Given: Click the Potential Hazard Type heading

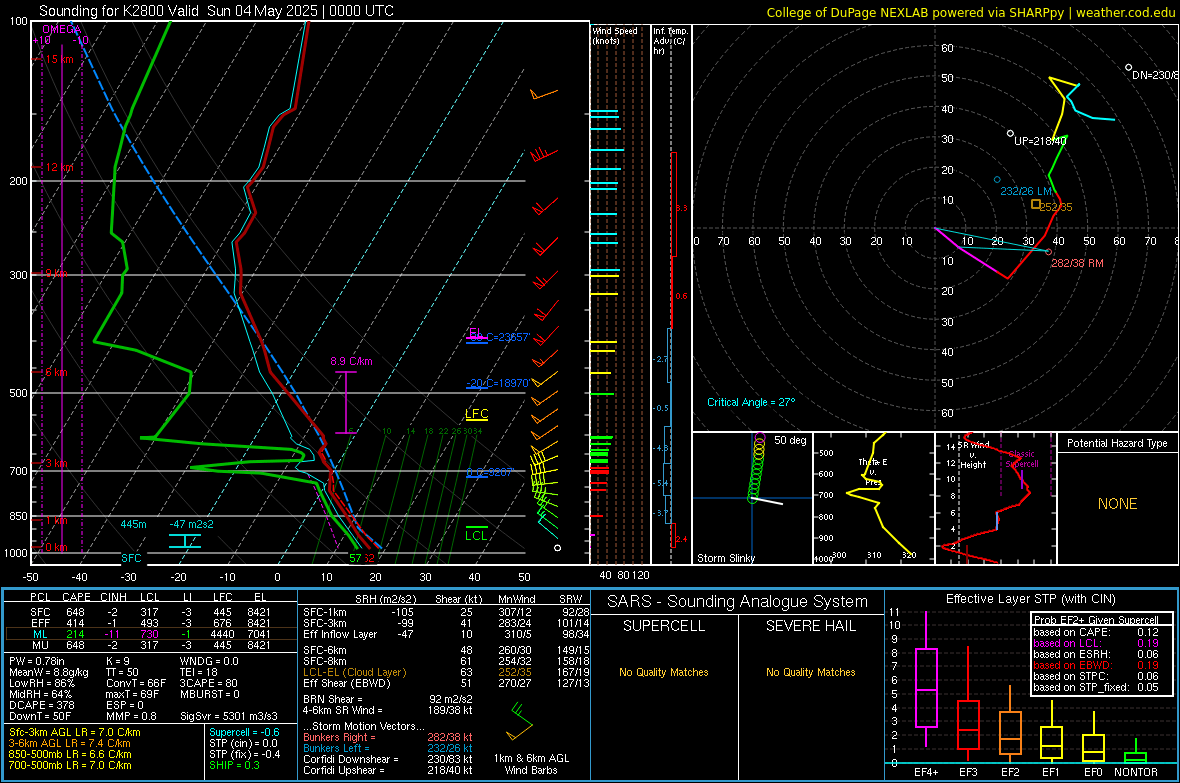Looking at the screenshot, I should pos(1117,443).
